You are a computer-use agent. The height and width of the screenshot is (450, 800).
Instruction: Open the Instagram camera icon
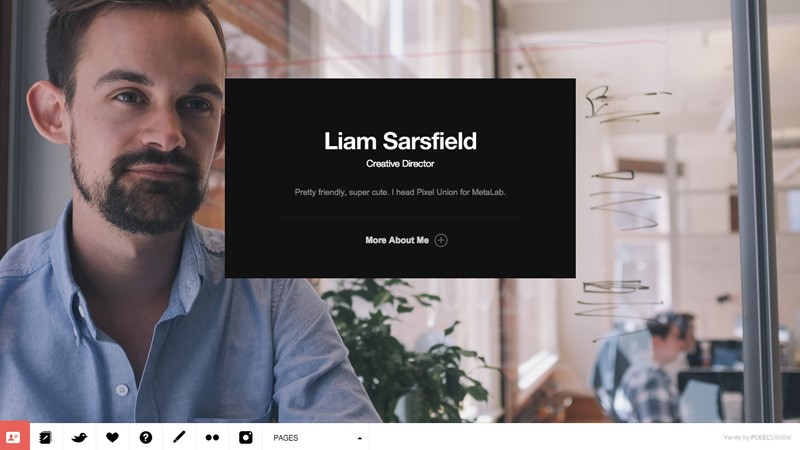click(x=245, y=437)
